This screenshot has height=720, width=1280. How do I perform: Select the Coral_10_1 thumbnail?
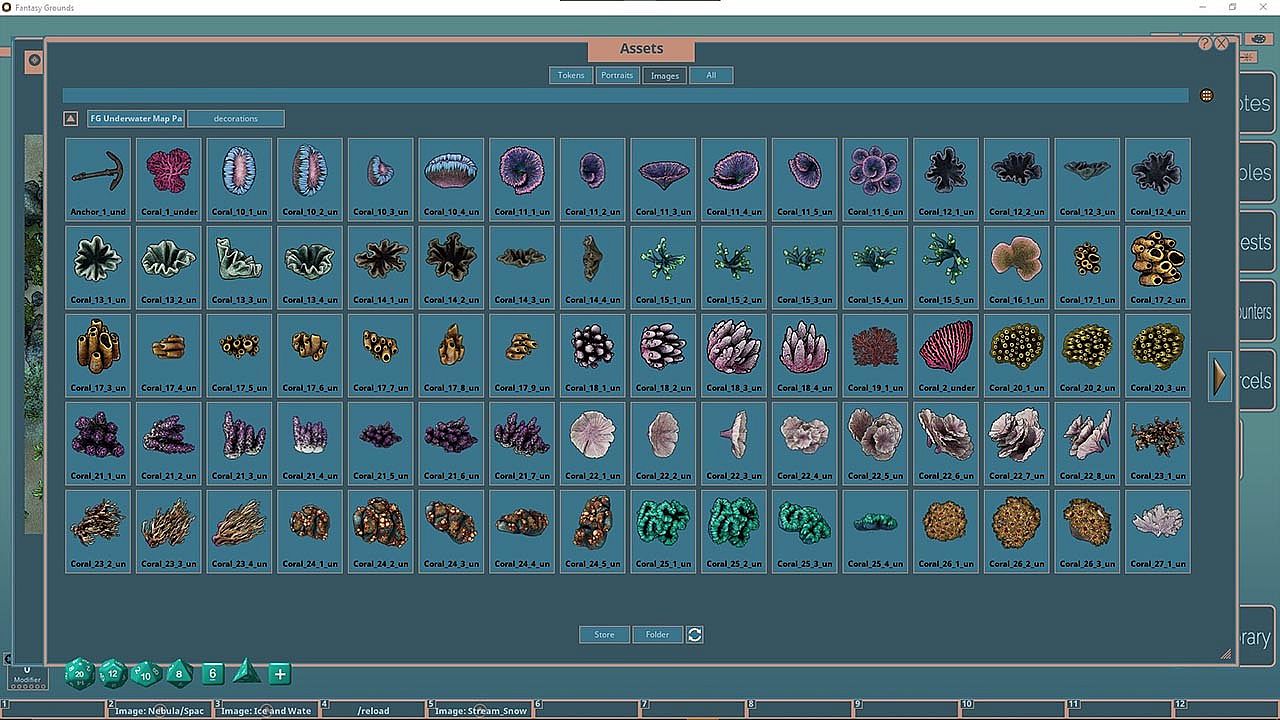pyautogui.click(x=239, y=179)
